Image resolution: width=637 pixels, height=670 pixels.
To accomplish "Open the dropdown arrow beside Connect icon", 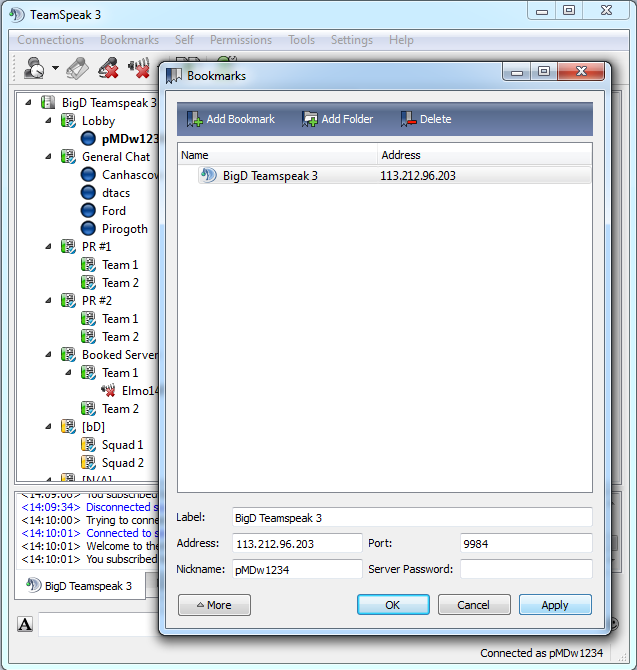I will (x=56, y=68).
